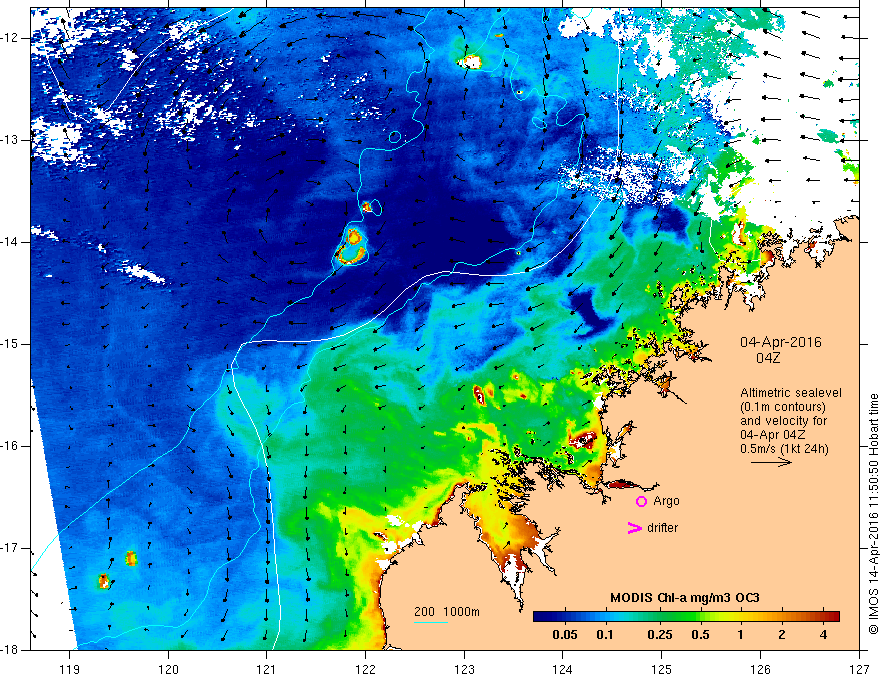Click the longitude label 121
880x680 pixels.
pos(267,669)
